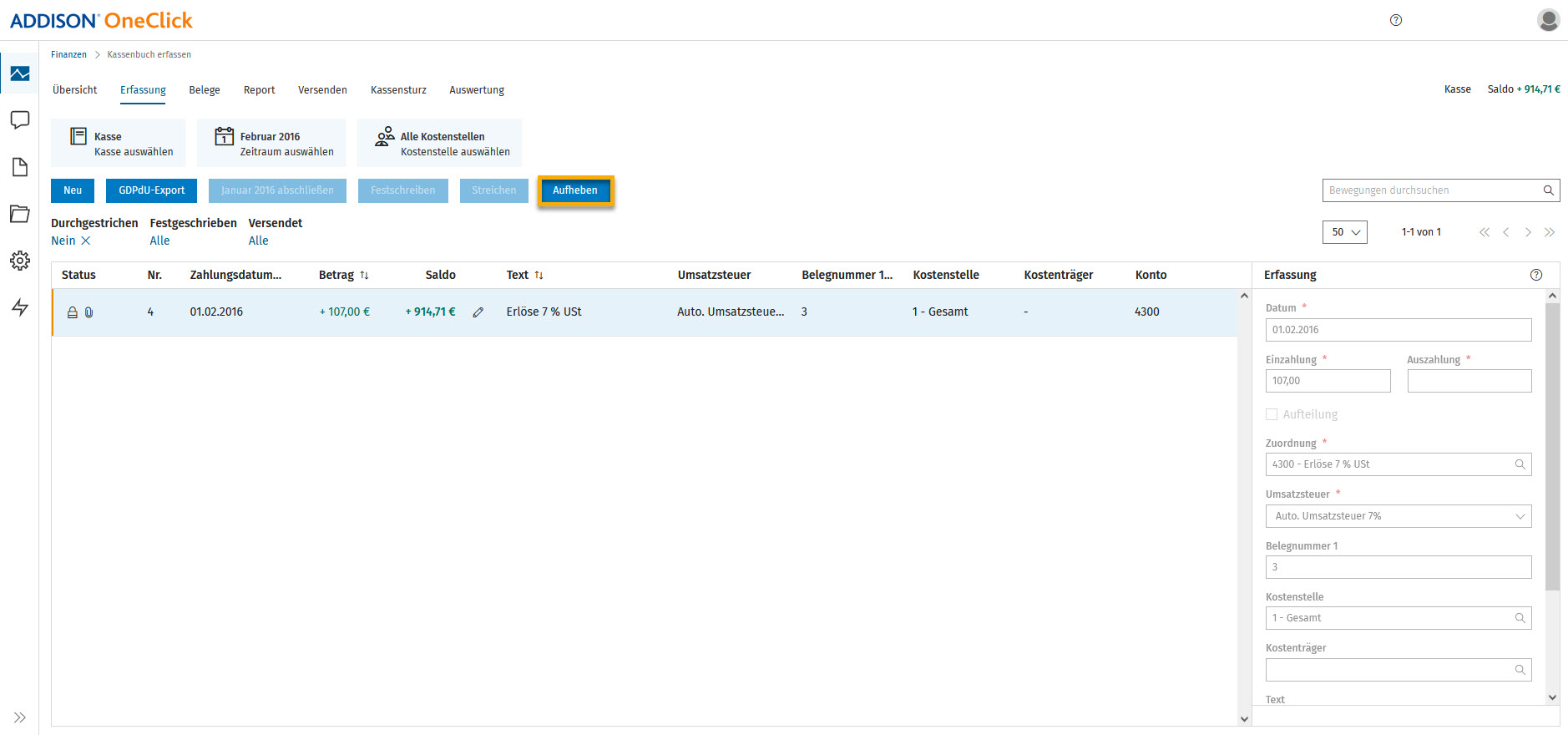The height and width of the screenshot is (735, 1568).
Task: Open the page size 50 dropdown
Action: coord(1345,232)
